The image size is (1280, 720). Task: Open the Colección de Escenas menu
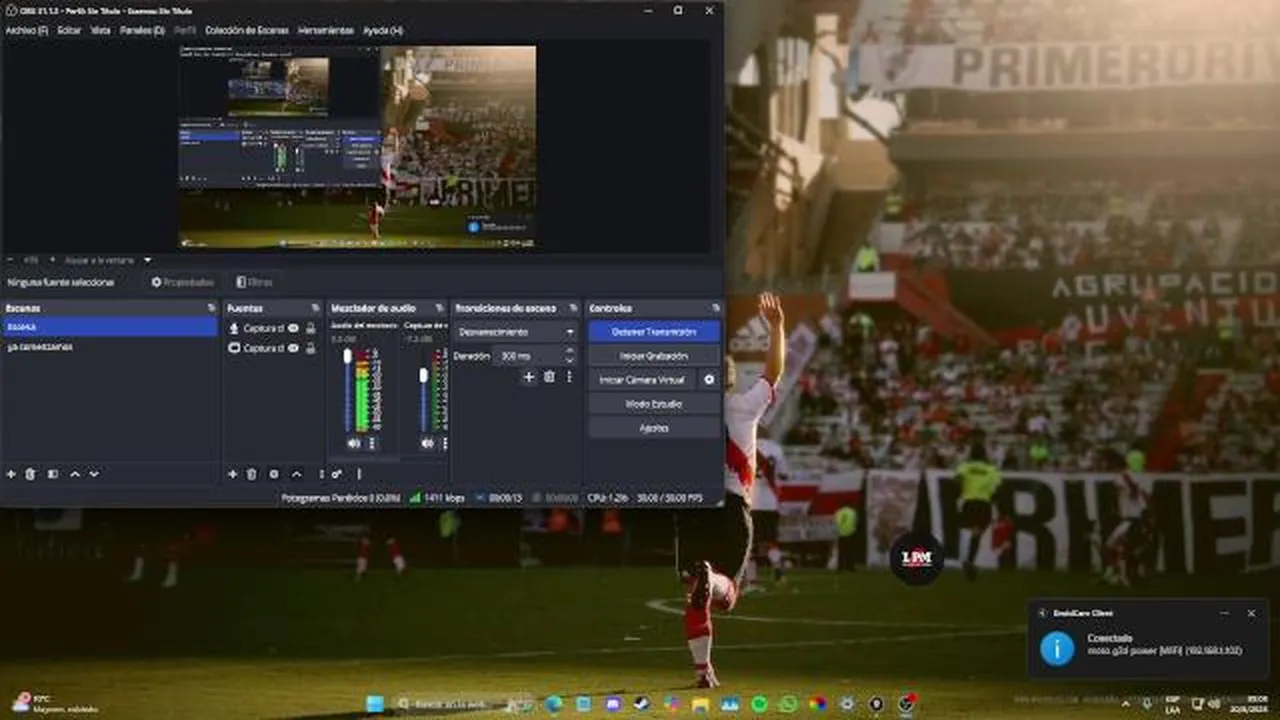point(248,30)
